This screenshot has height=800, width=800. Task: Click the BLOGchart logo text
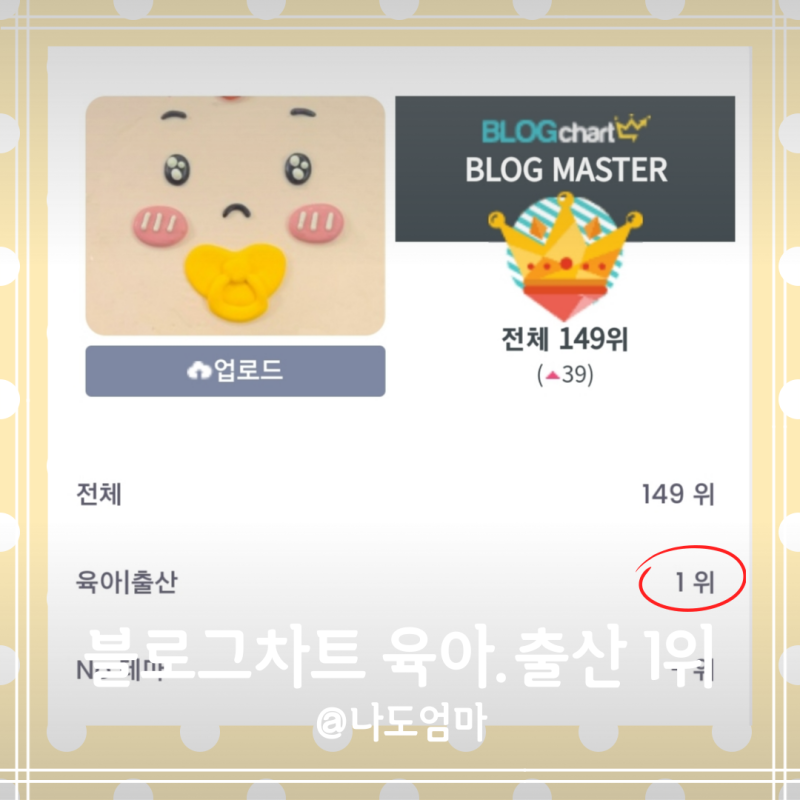(548, 132)
